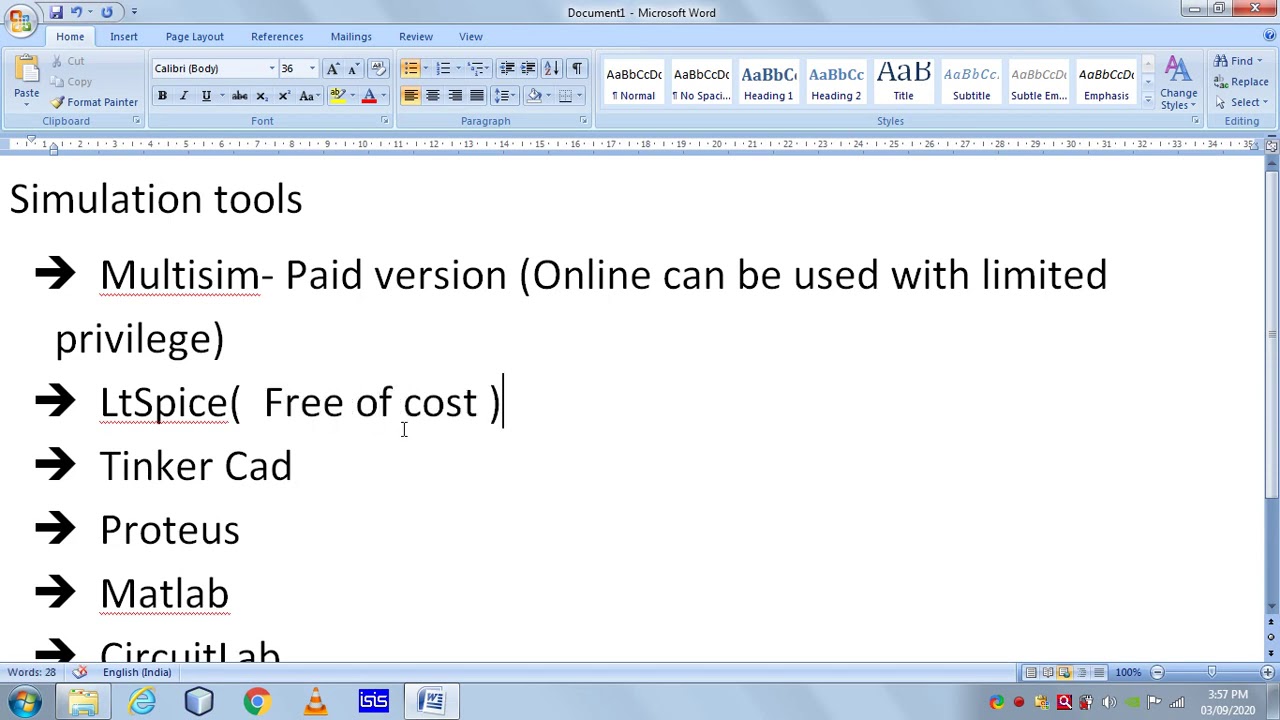The image size is (1280, 720).
Task: Zoom in with the plus button
Action: point(1268,672)
